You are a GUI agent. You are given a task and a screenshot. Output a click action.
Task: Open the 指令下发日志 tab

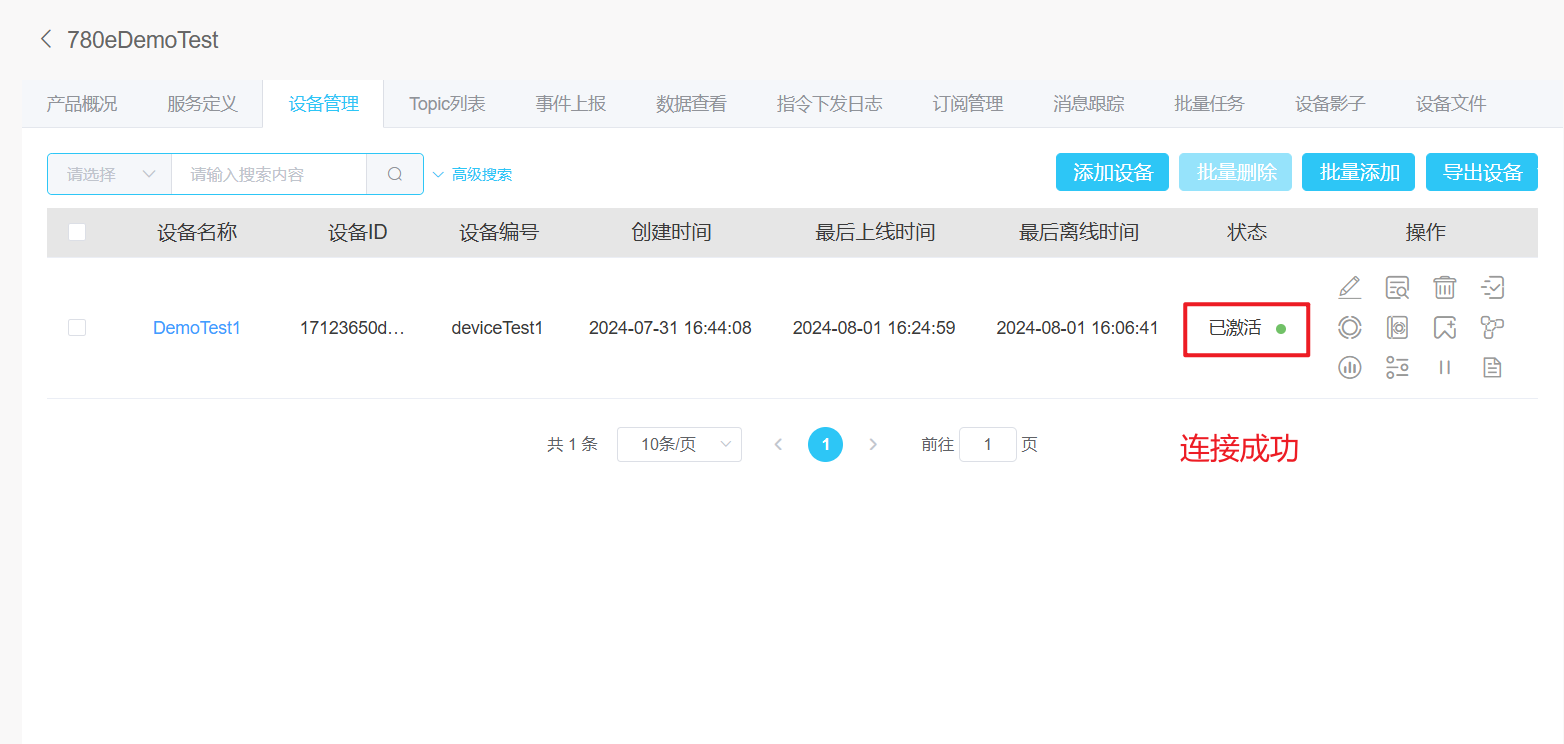(x=830, y=104)
